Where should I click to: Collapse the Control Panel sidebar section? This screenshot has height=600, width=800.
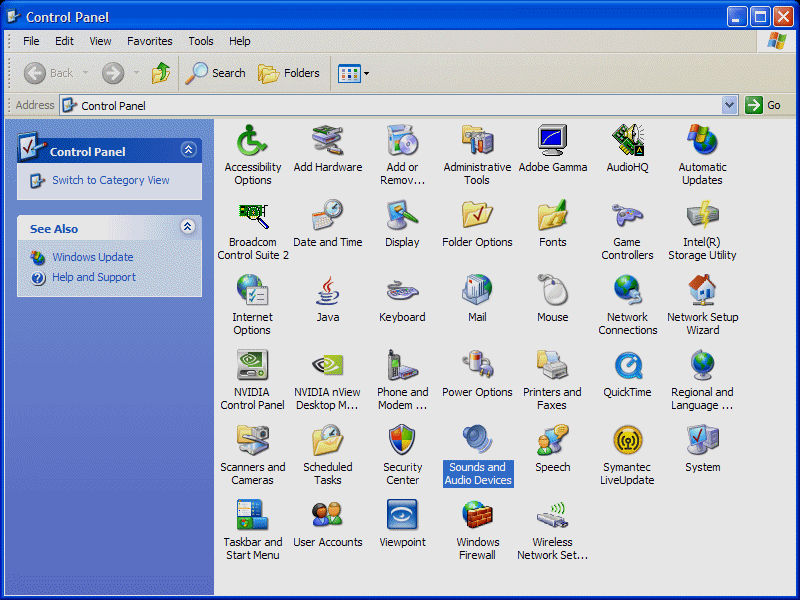click(188, 150)
